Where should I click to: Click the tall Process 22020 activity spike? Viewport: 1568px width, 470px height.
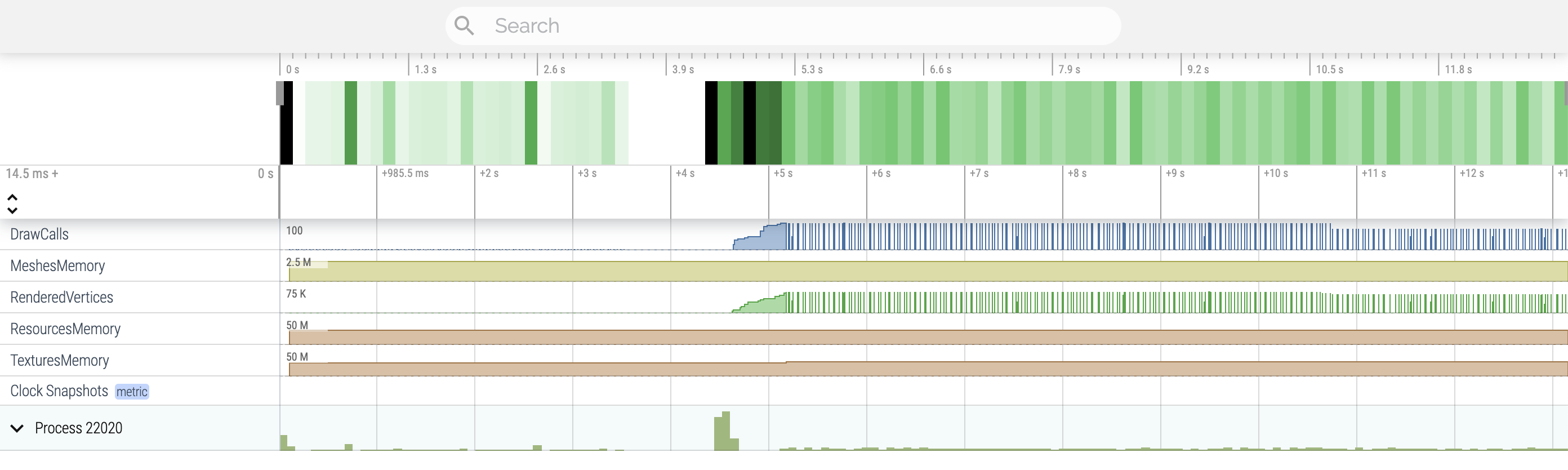[x=725, y=432]
